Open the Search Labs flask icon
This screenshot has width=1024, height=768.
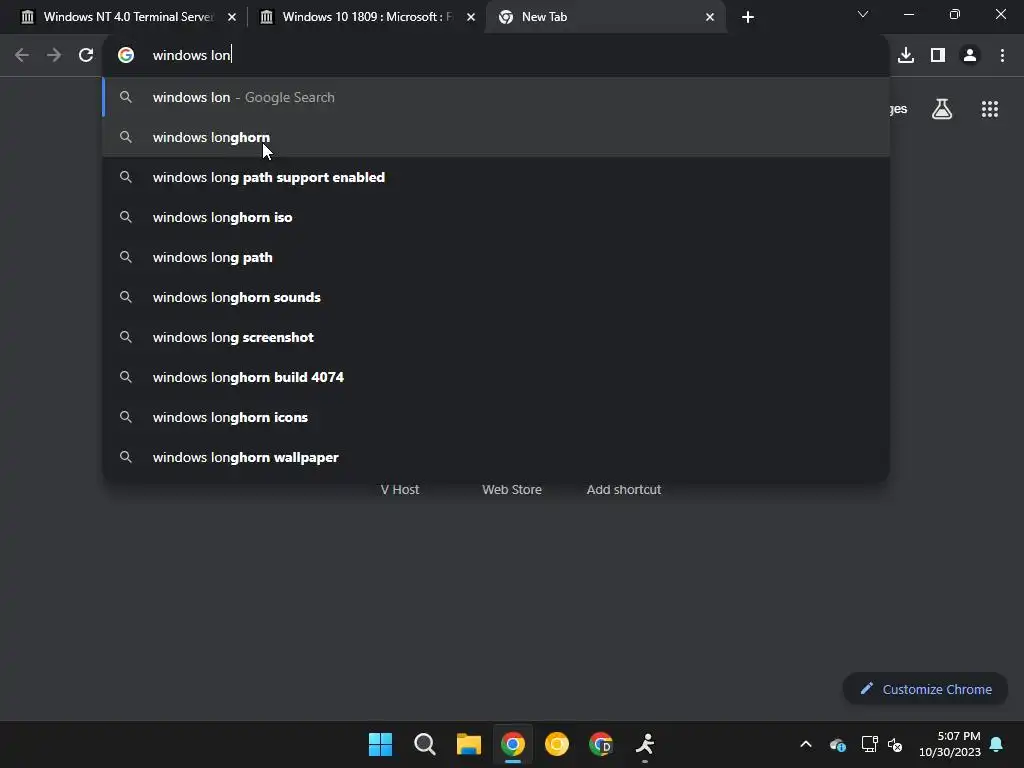(942, 109)
